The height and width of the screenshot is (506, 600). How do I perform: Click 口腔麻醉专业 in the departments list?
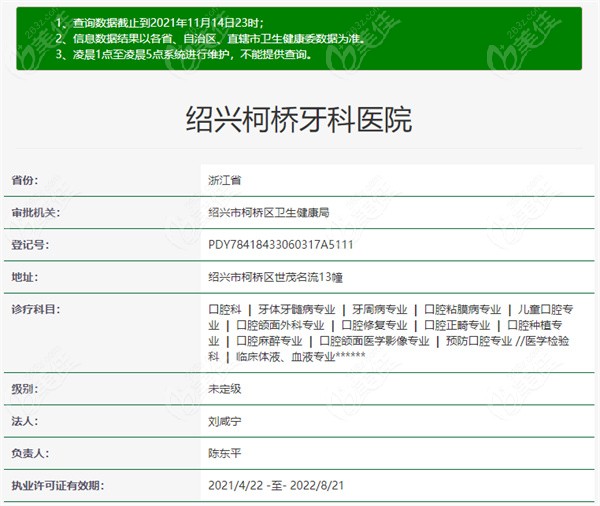269,341
